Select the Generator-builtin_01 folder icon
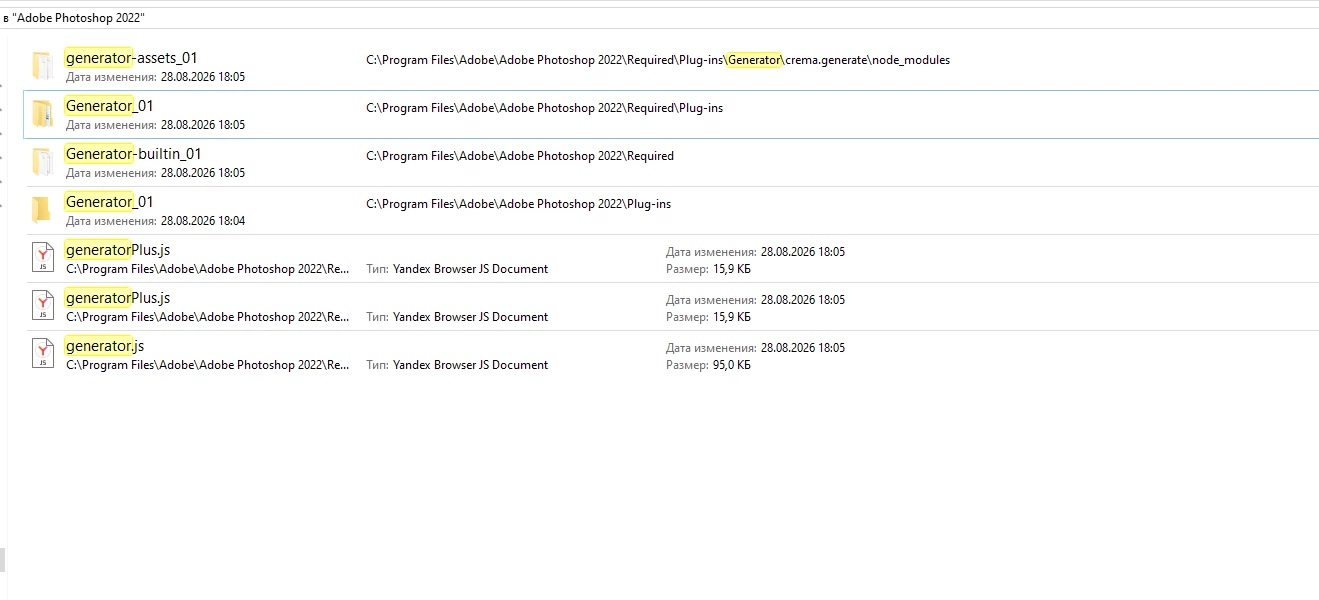 (x=42, y=162)
